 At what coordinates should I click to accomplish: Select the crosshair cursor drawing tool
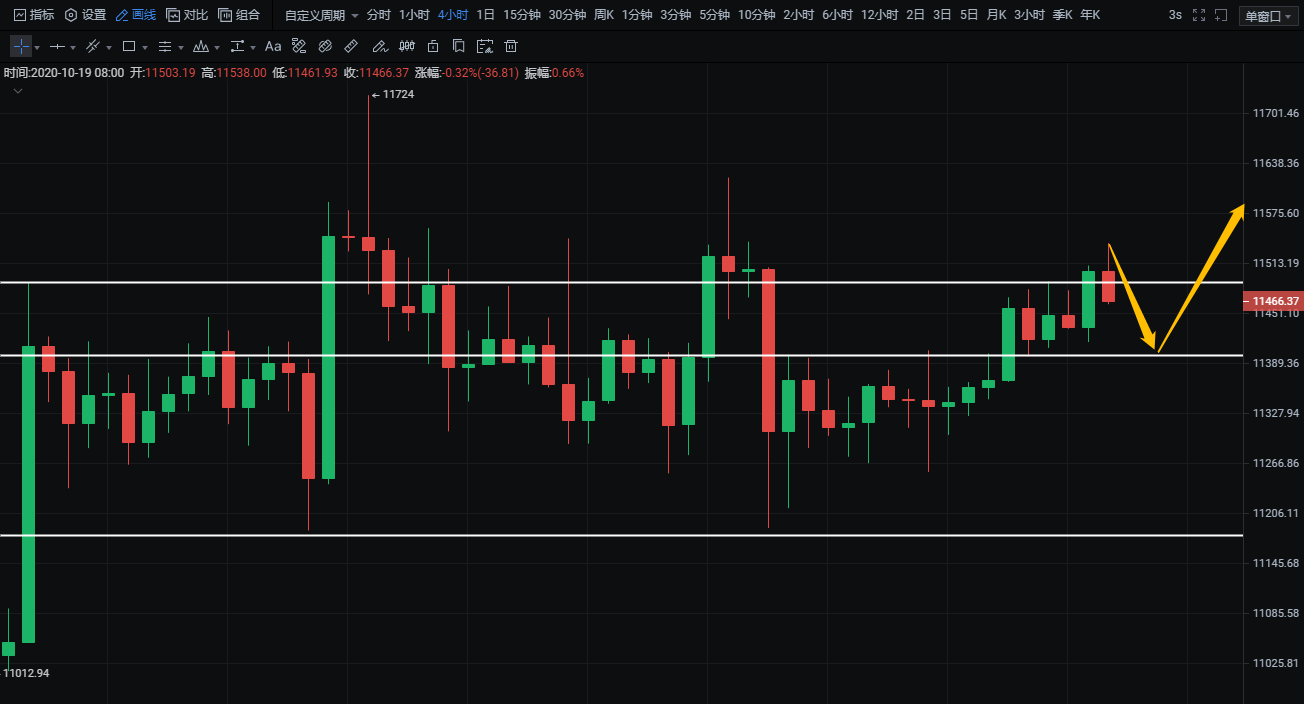click(21, 46)
